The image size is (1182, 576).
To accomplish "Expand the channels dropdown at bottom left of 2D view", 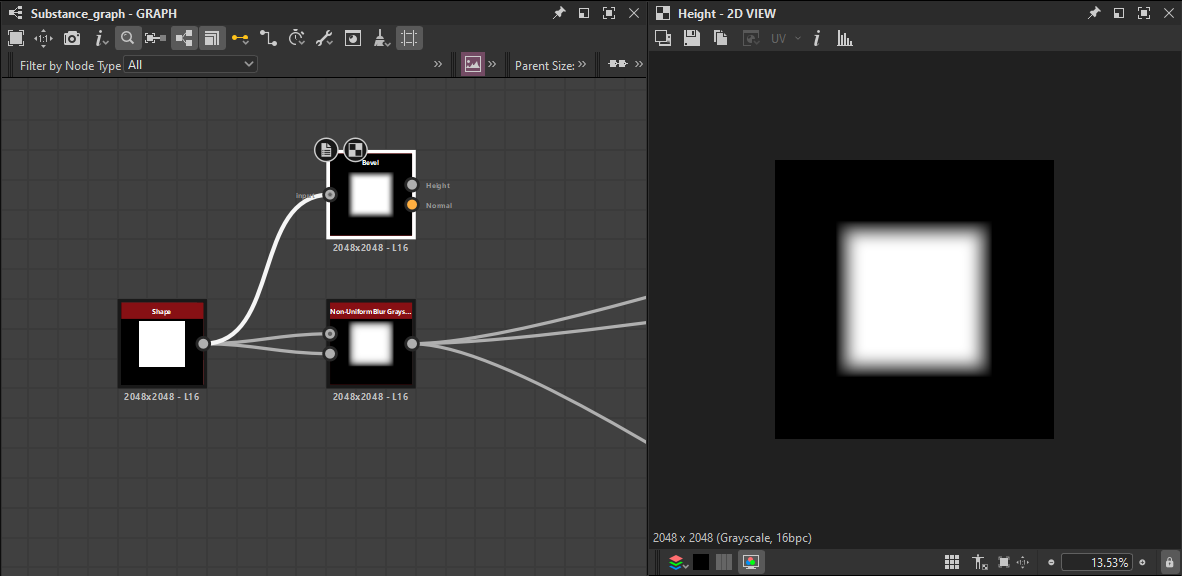I will (x=677, y=561).
